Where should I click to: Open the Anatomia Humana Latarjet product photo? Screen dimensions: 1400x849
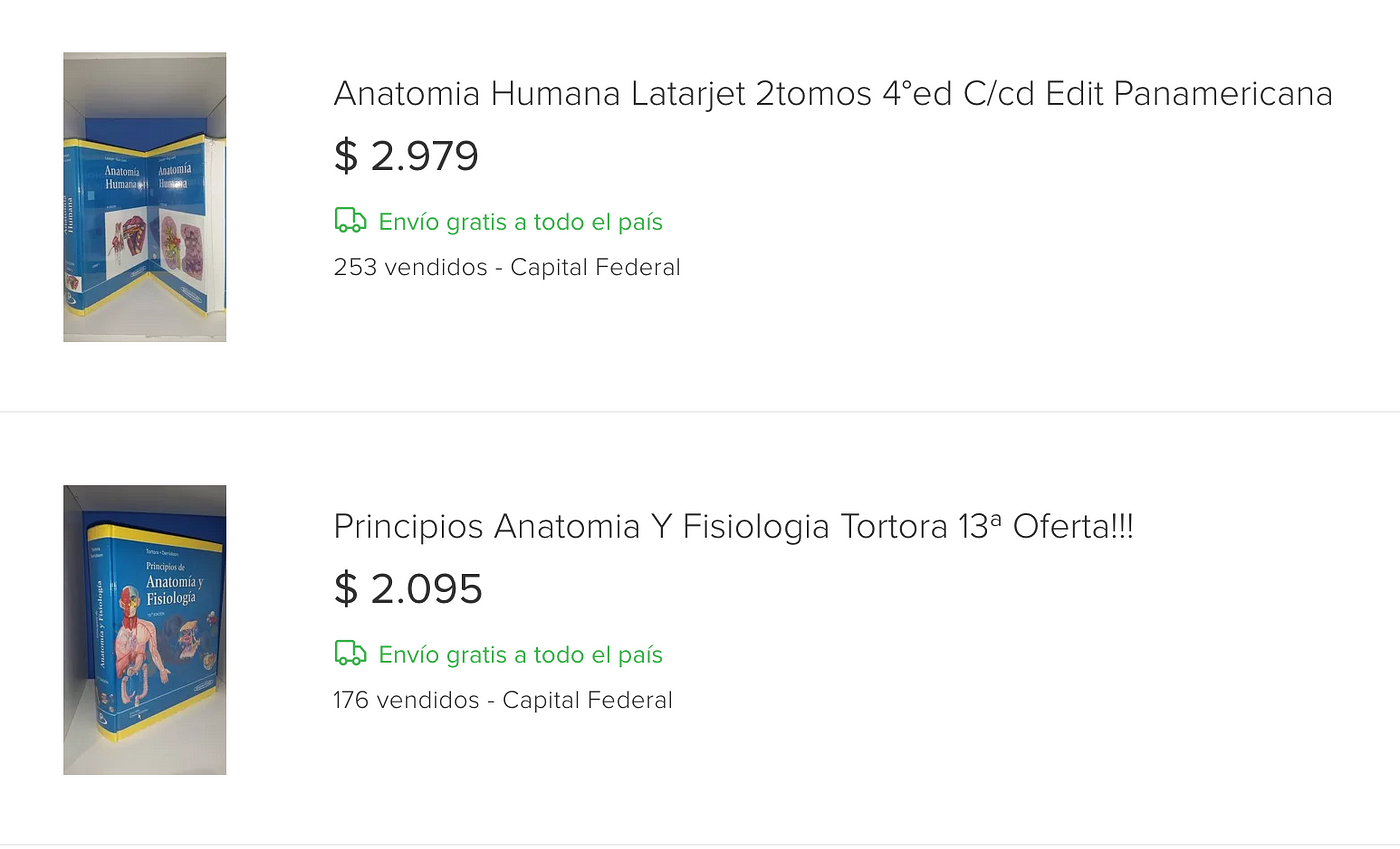point(145,197)
